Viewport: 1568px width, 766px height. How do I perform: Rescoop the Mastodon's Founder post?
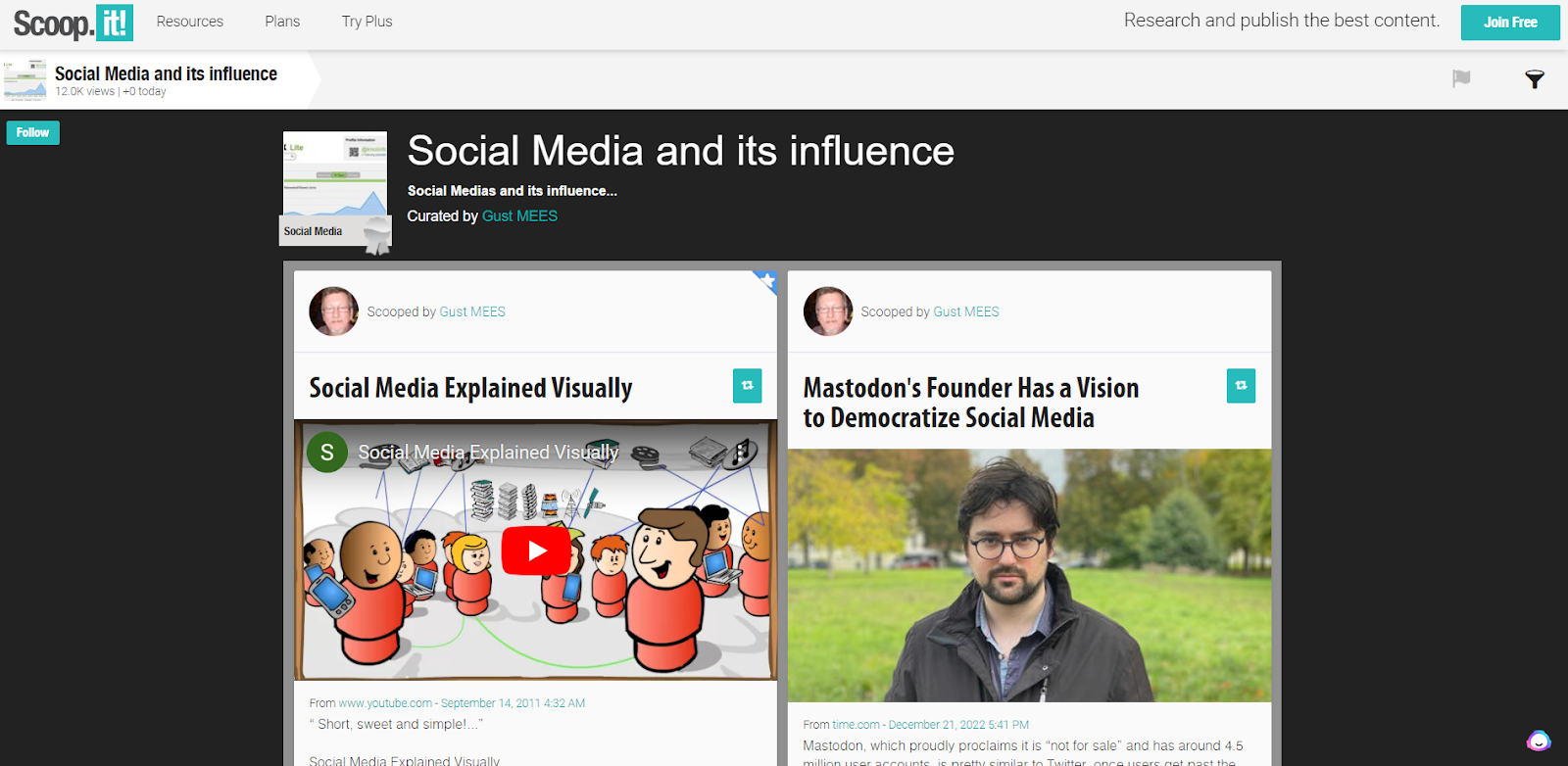[x=1241, y=386]
